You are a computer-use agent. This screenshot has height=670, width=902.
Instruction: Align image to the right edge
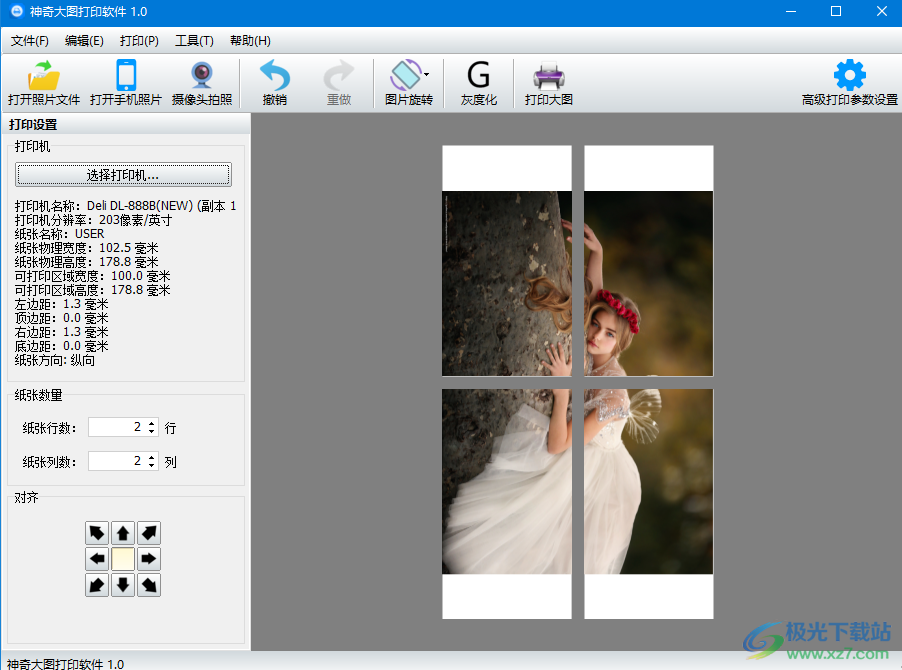click(x=149, y=559)
